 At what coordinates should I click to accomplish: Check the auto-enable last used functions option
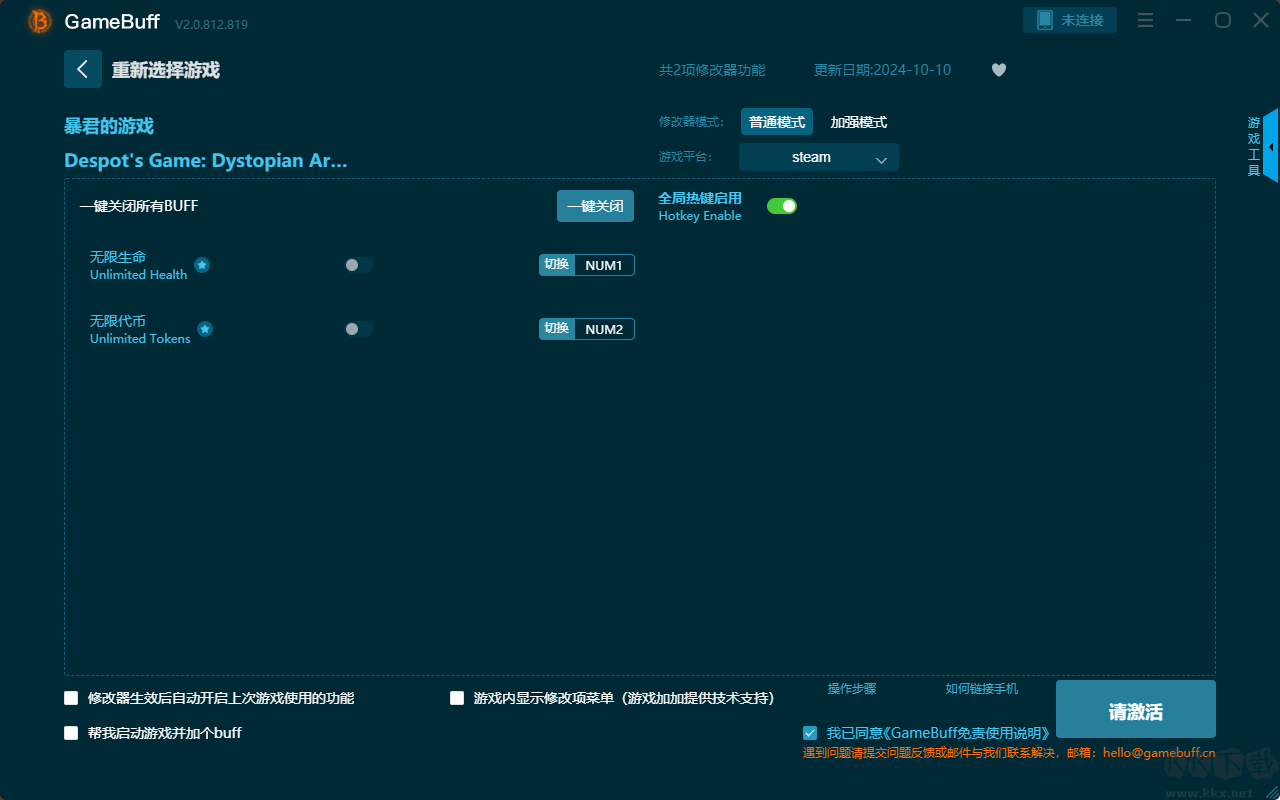pyautogui.click(x=71, y=698)
